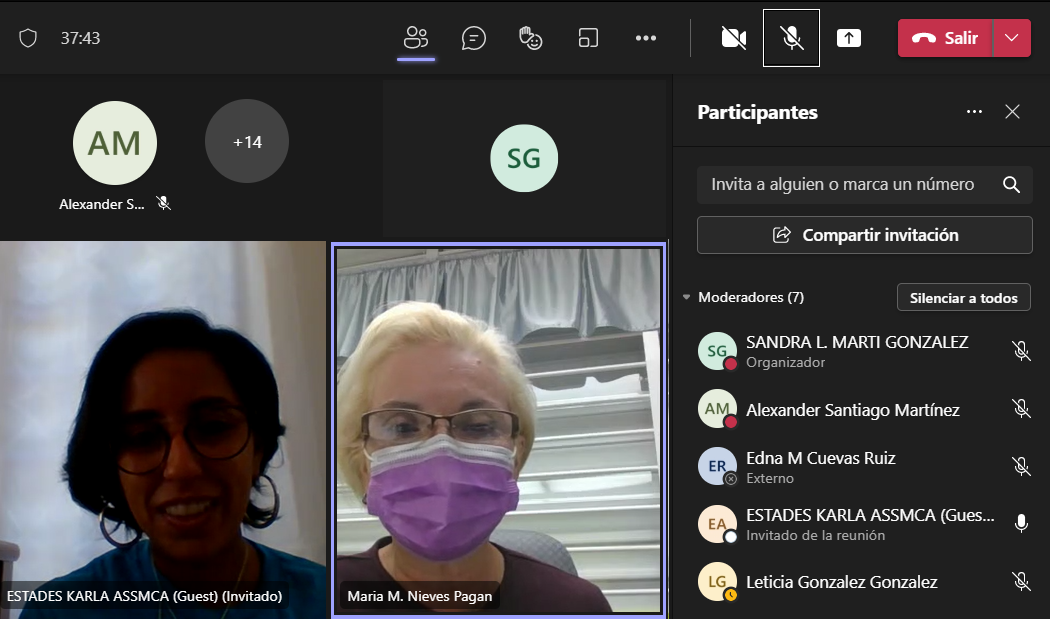Click ESTADES KARLA ASSMCA name in list
This screenshot has height=619, width=1050.
(870, 515)
